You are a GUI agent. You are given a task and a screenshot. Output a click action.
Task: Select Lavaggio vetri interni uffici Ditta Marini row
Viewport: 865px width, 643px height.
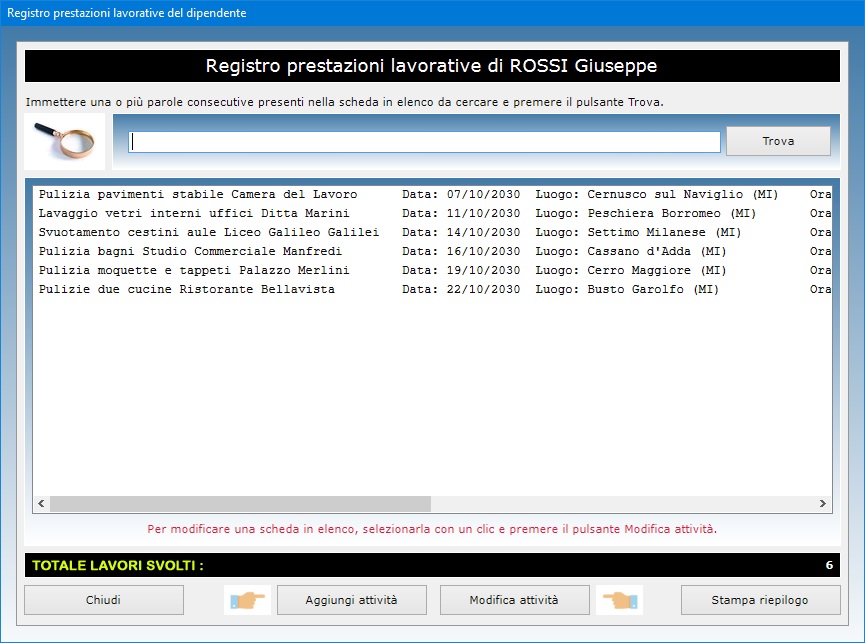pos(194,213)
